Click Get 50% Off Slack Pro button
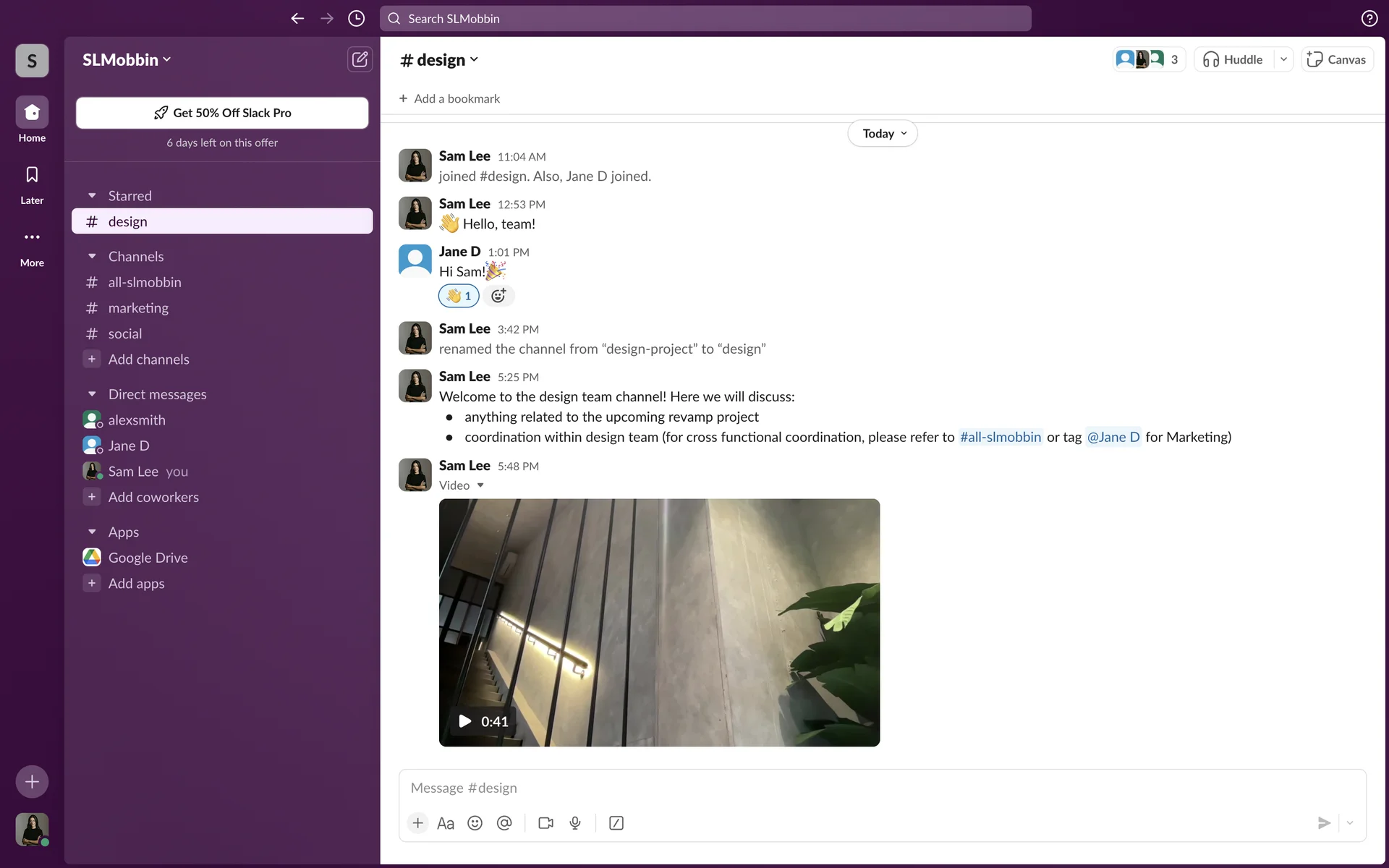 click(x=222, y=113)
